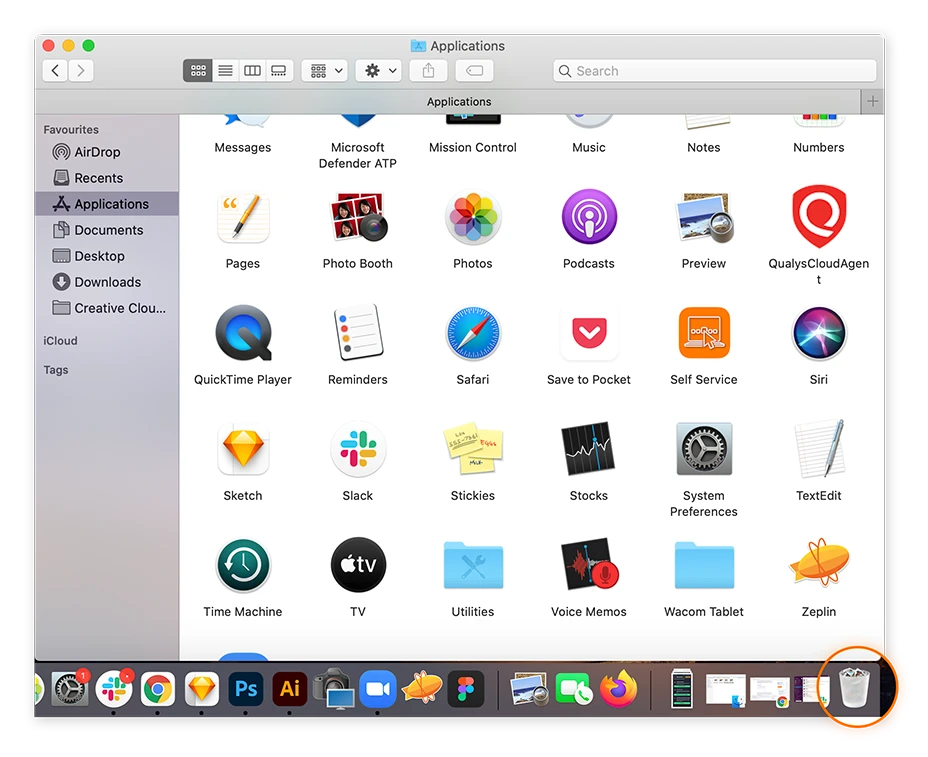Launch Firefox from the Dock
Screen dimensions: 928x757
[618, 688]
